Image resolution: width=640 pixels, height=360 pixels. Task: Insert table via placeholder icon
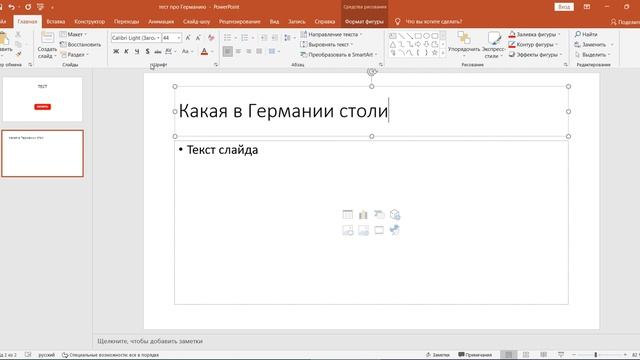[348, 214]
